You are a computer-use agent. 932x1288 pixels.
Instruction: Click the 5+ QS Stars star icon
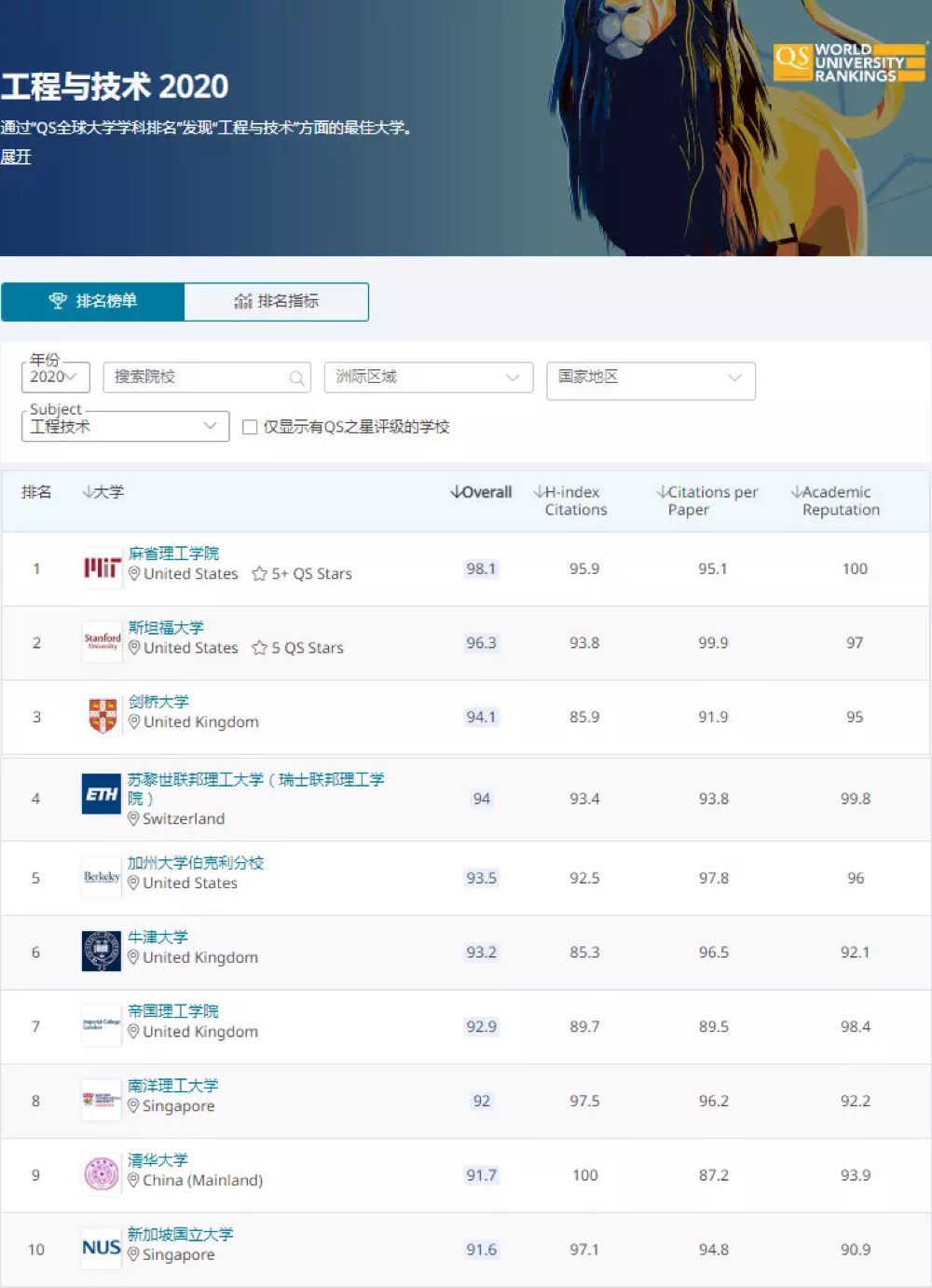pyautogui.click(x=259, y=574)
